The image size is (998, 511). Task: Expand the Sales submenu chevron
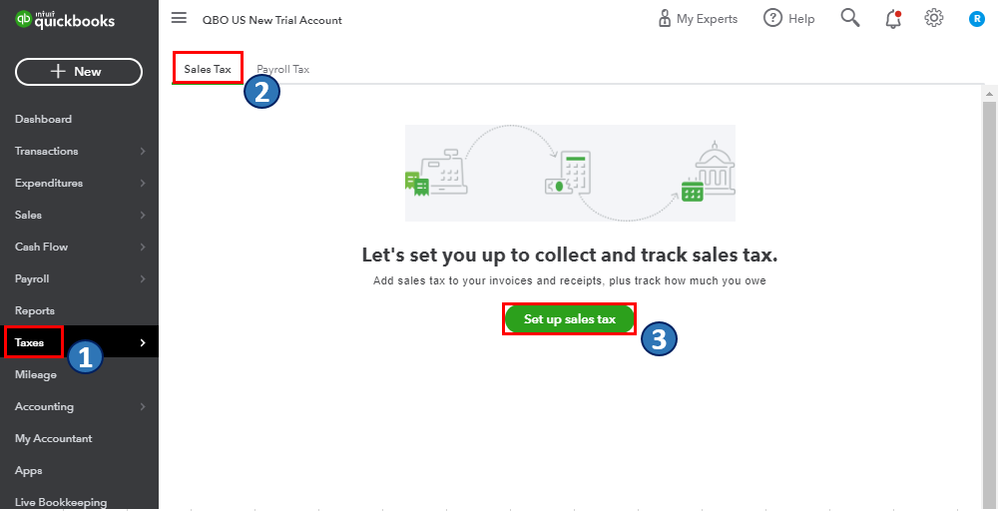143,215
